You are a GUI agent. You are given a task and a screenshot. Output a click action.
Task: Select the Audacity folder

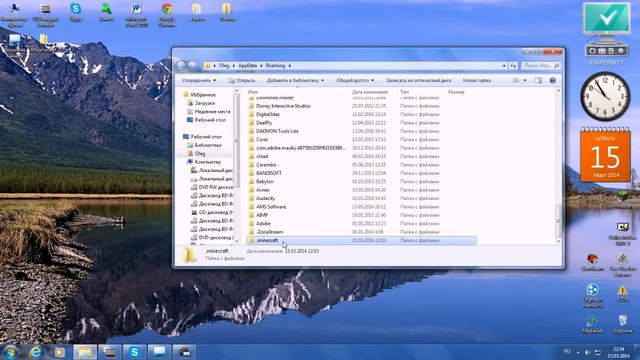pos(265,198)
